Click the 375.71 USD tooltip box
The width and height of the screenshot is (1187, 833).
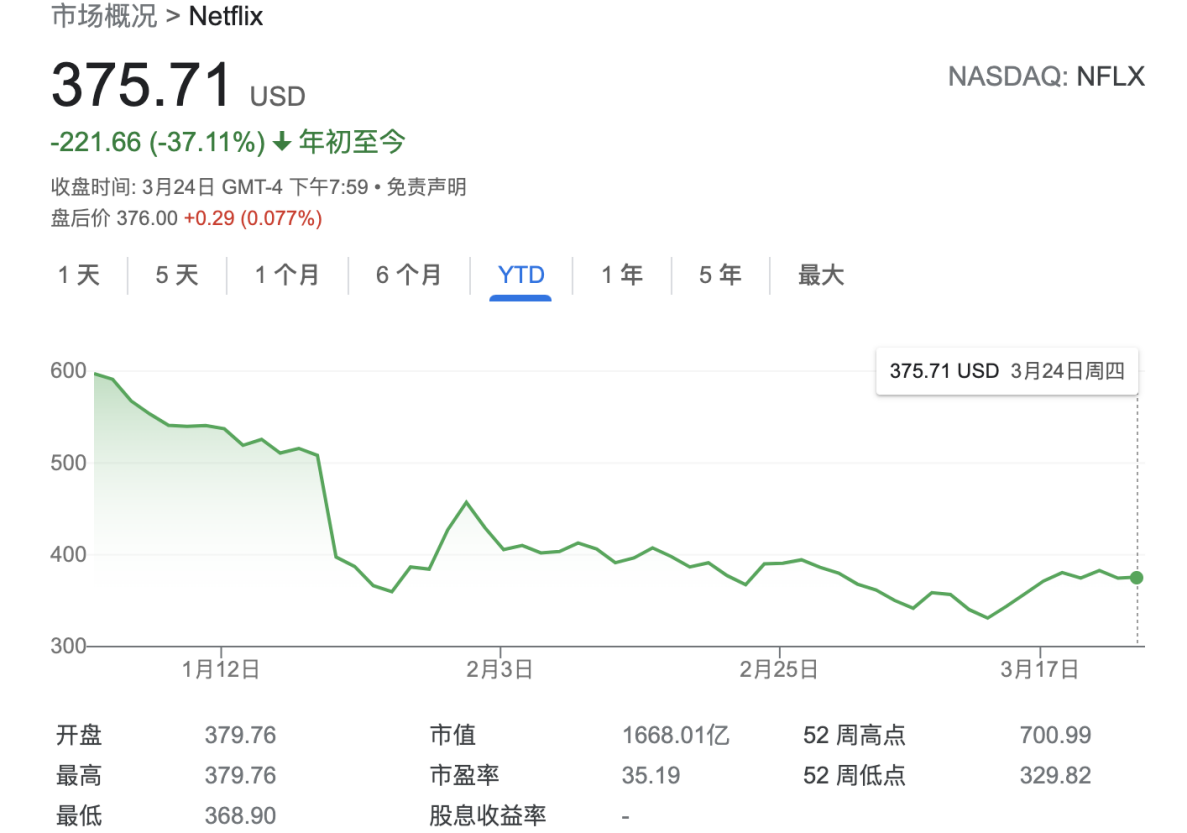pyautogui.click(x=1006, y=371)
